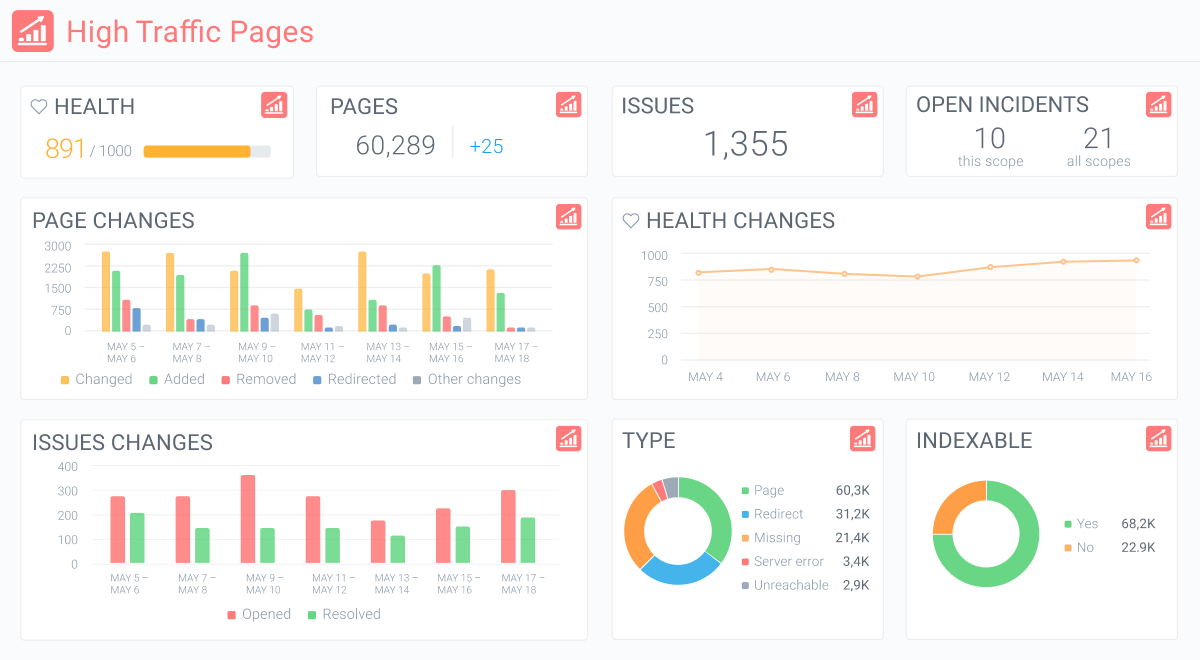Toggle the Removed legend in Page Changes
The height and width of the screenshot is (660, 1200).
263,379
